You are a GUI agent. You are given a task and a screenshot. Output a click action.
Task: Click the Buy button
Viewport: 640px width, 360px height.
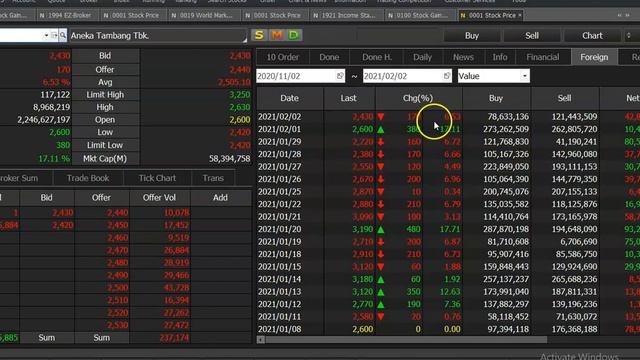[472, 36]
